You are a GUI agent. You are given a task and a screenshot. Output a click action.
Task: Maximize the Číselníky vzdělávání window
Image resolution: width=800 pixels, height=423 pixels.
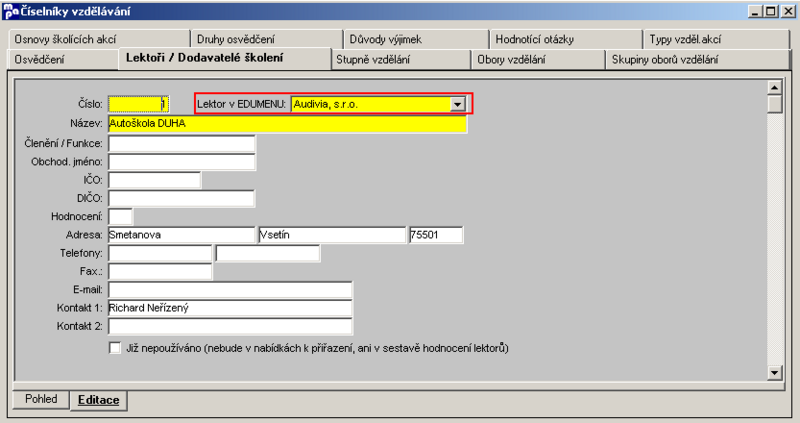coord(771,11)
